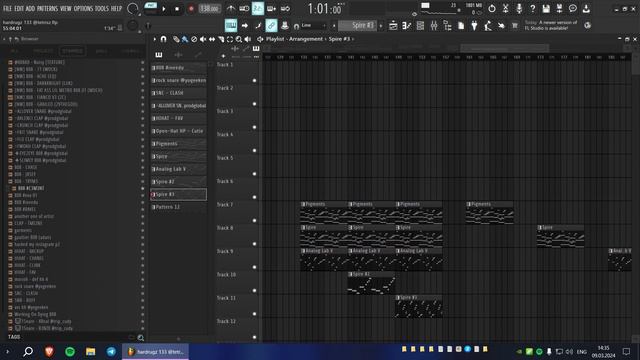Toggle auto-scrolling arrow icon

[x=244, y=25]
